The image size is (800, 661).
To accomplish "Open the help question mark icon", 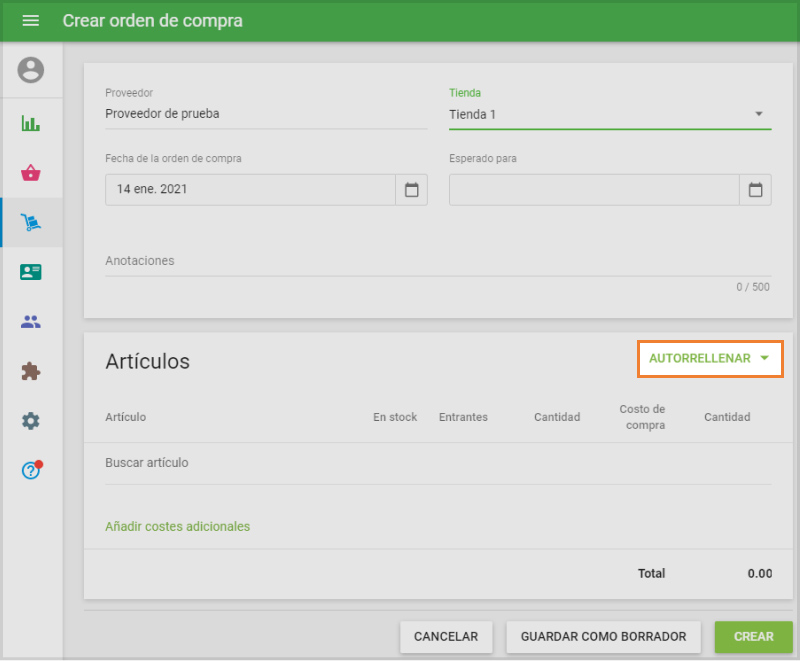I will pos(31,470).
